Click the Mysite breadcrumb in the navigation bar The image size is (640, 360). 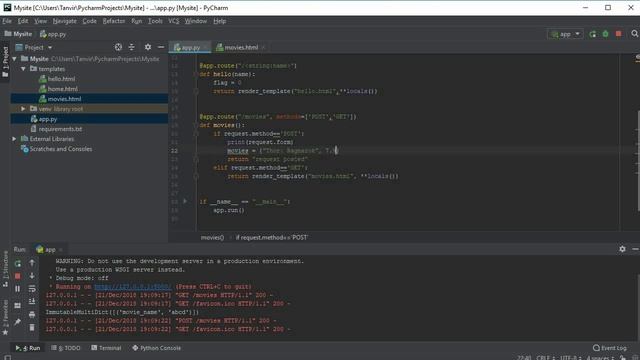click(x=18, y=34)
